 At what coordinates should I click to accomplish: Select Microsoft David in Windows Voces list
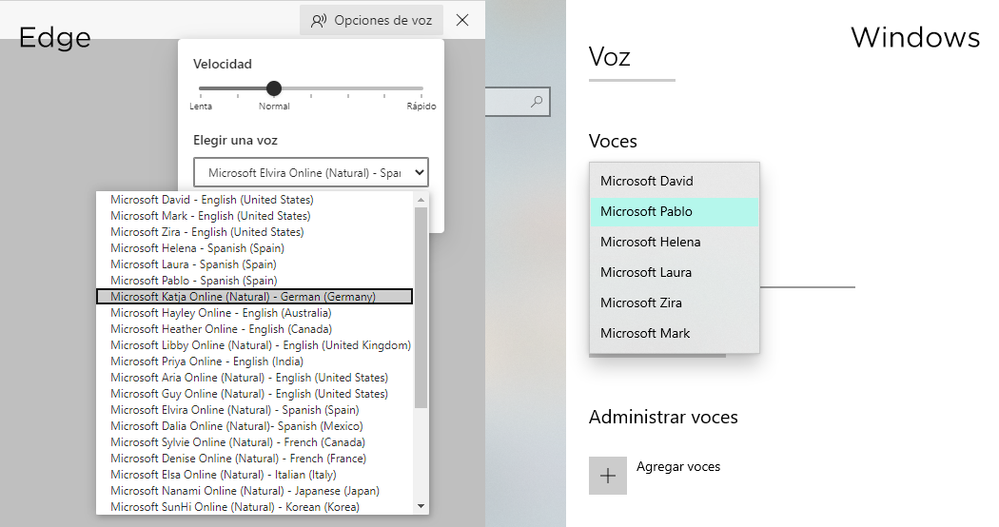pos(674,181)
